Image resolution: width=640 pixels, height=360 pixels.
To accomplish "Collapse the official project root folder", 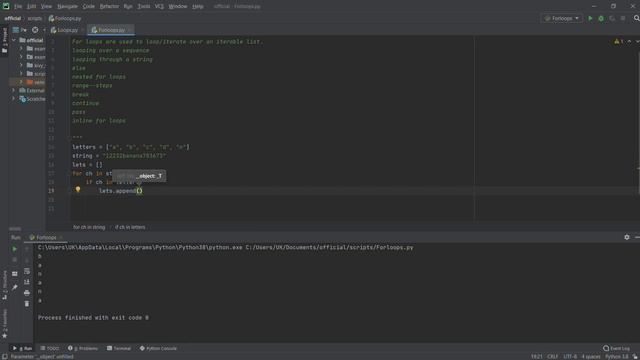I will 14,40.
